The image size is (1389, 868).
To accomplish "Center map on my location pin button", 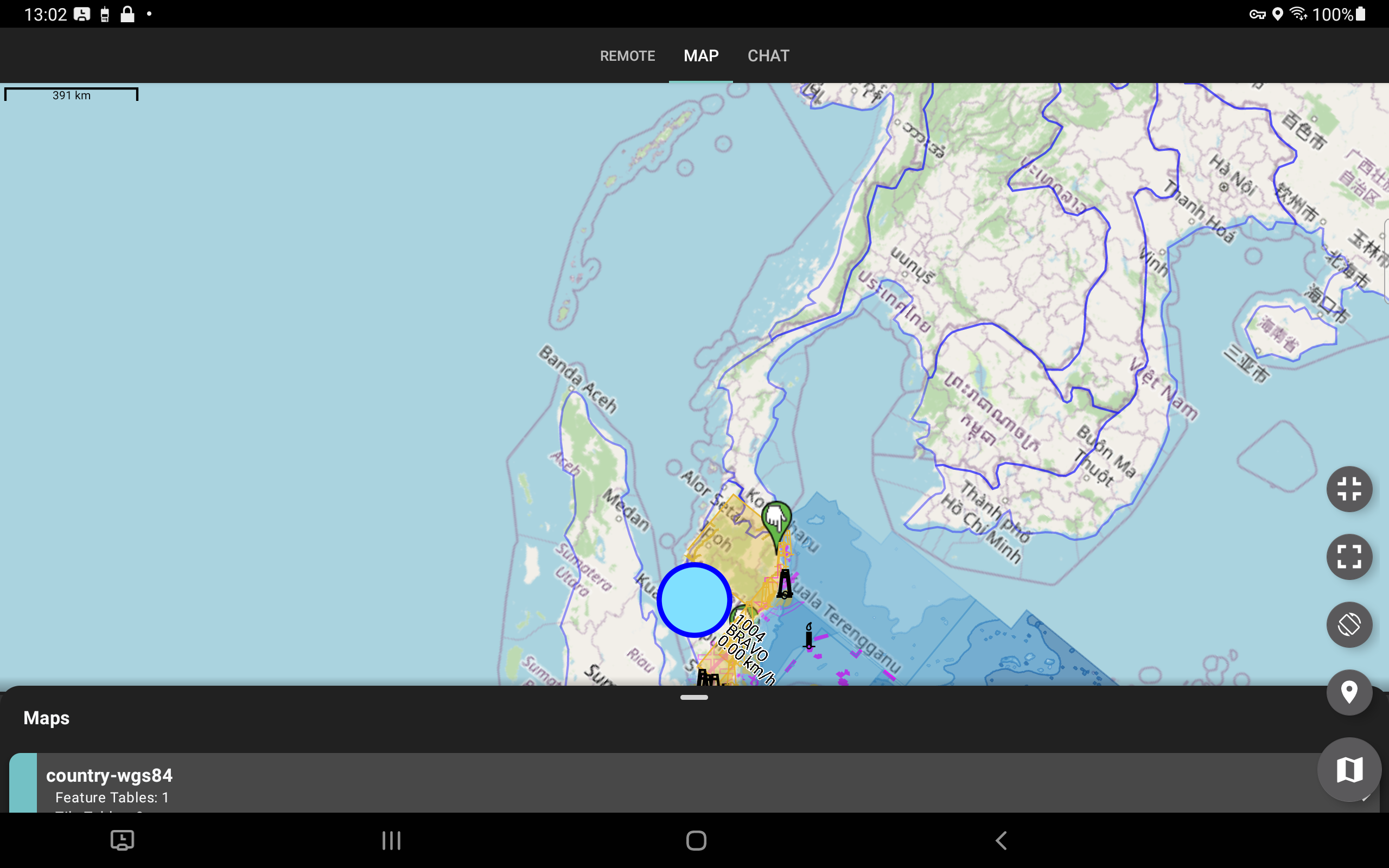I will 1349,692.
